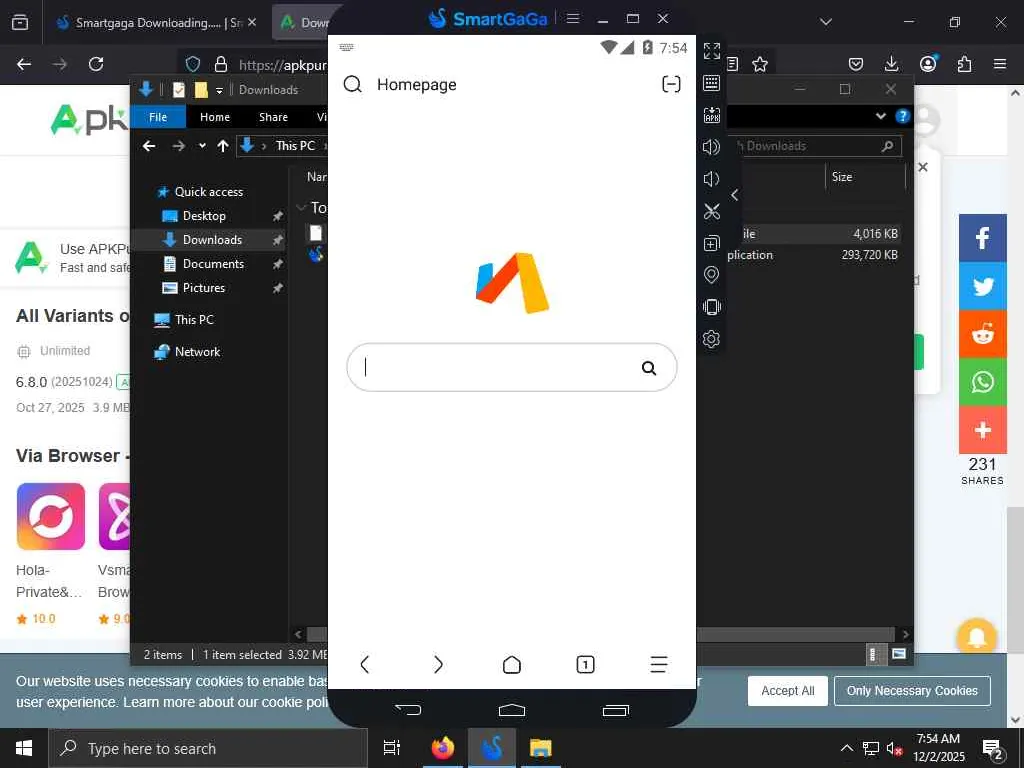1024x768 pixels.
Task: Click the Via search icon beside Homepage
Action: tap(353, 84)
